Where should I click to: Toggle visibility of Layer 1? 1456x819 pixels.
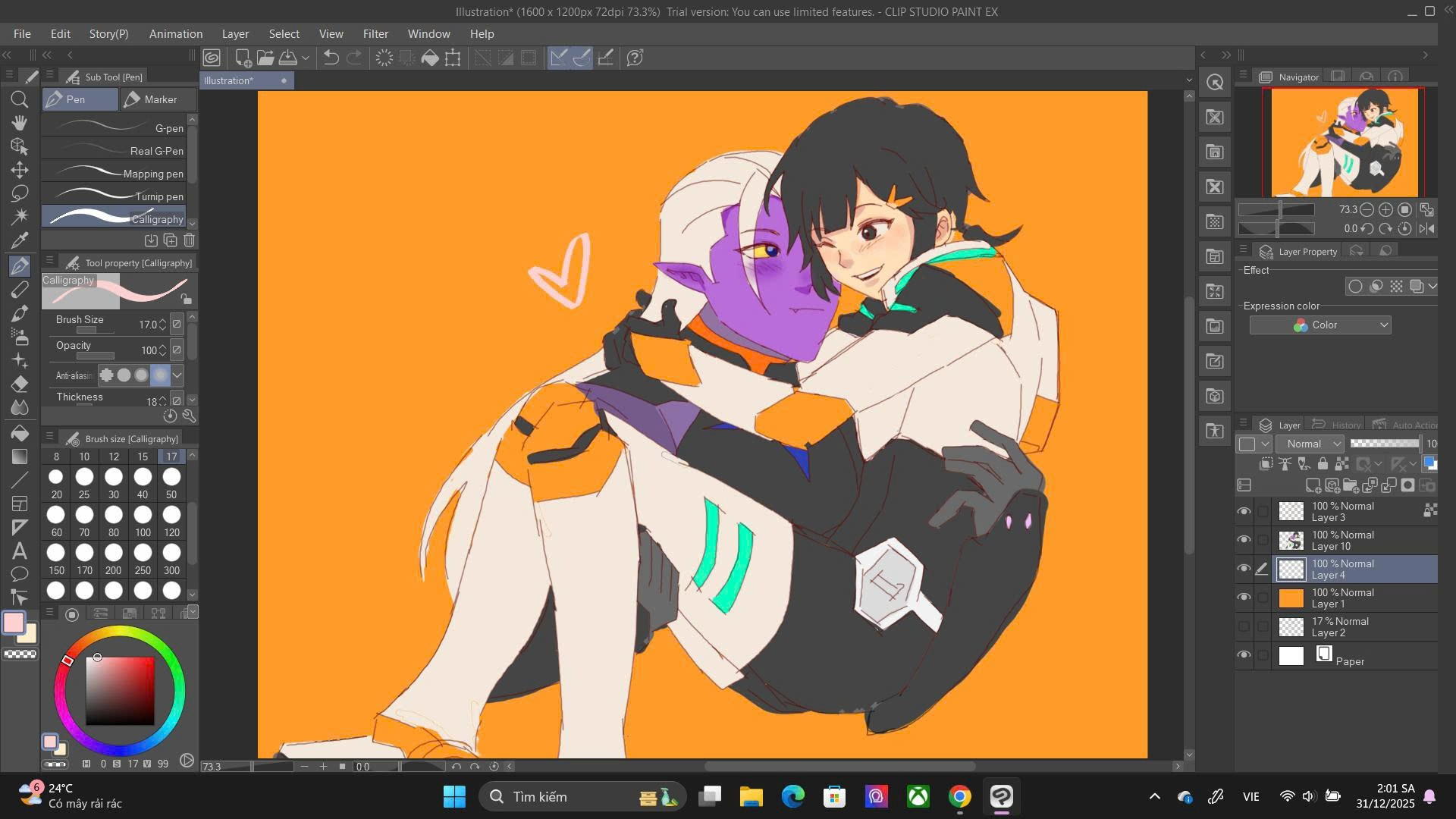point(1244,598)
